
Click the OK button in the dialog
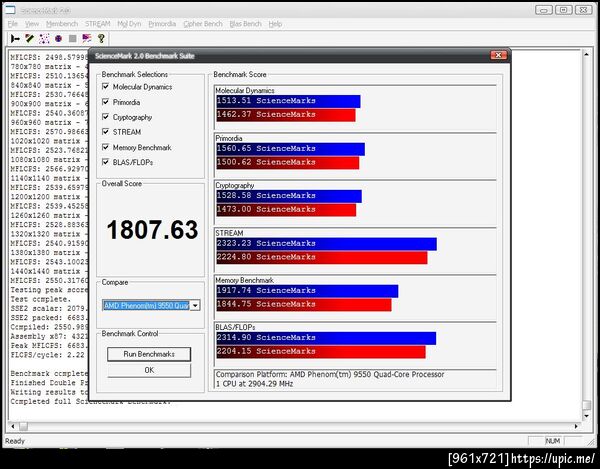pos(149,370)
